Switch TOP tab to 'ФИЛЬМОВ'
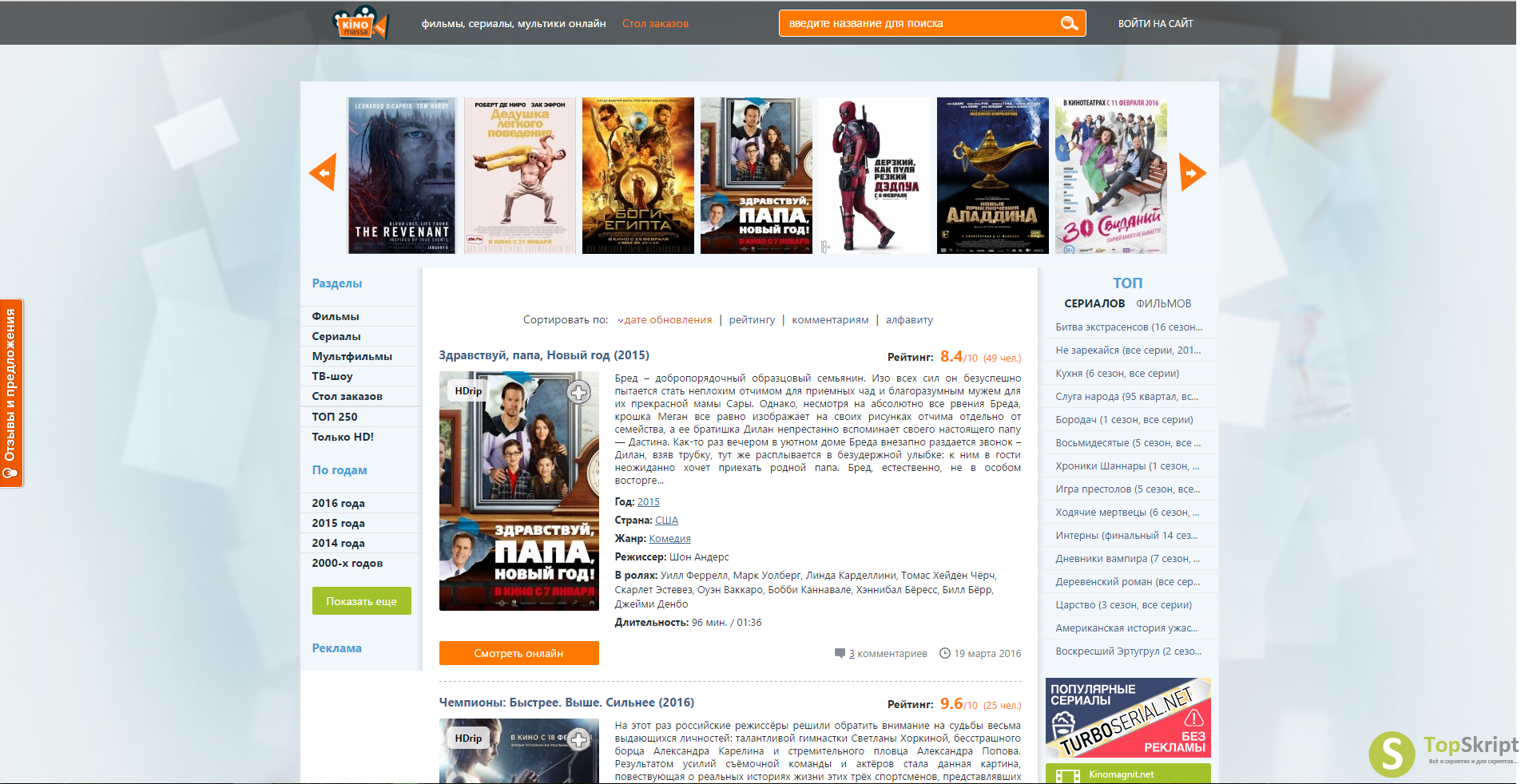1529x784 pixels. point(1163,303)
